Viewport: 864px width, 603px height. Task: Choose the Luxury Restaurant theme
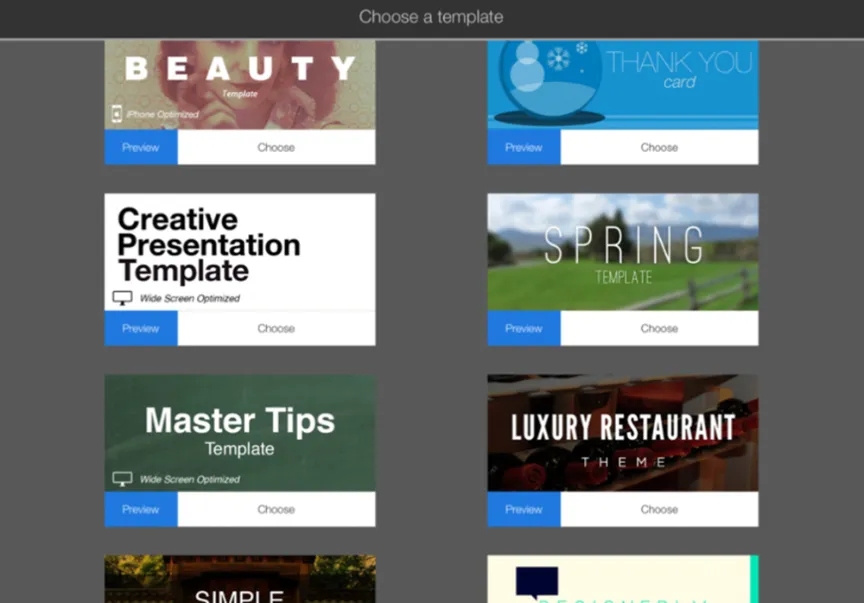(660, 509)
